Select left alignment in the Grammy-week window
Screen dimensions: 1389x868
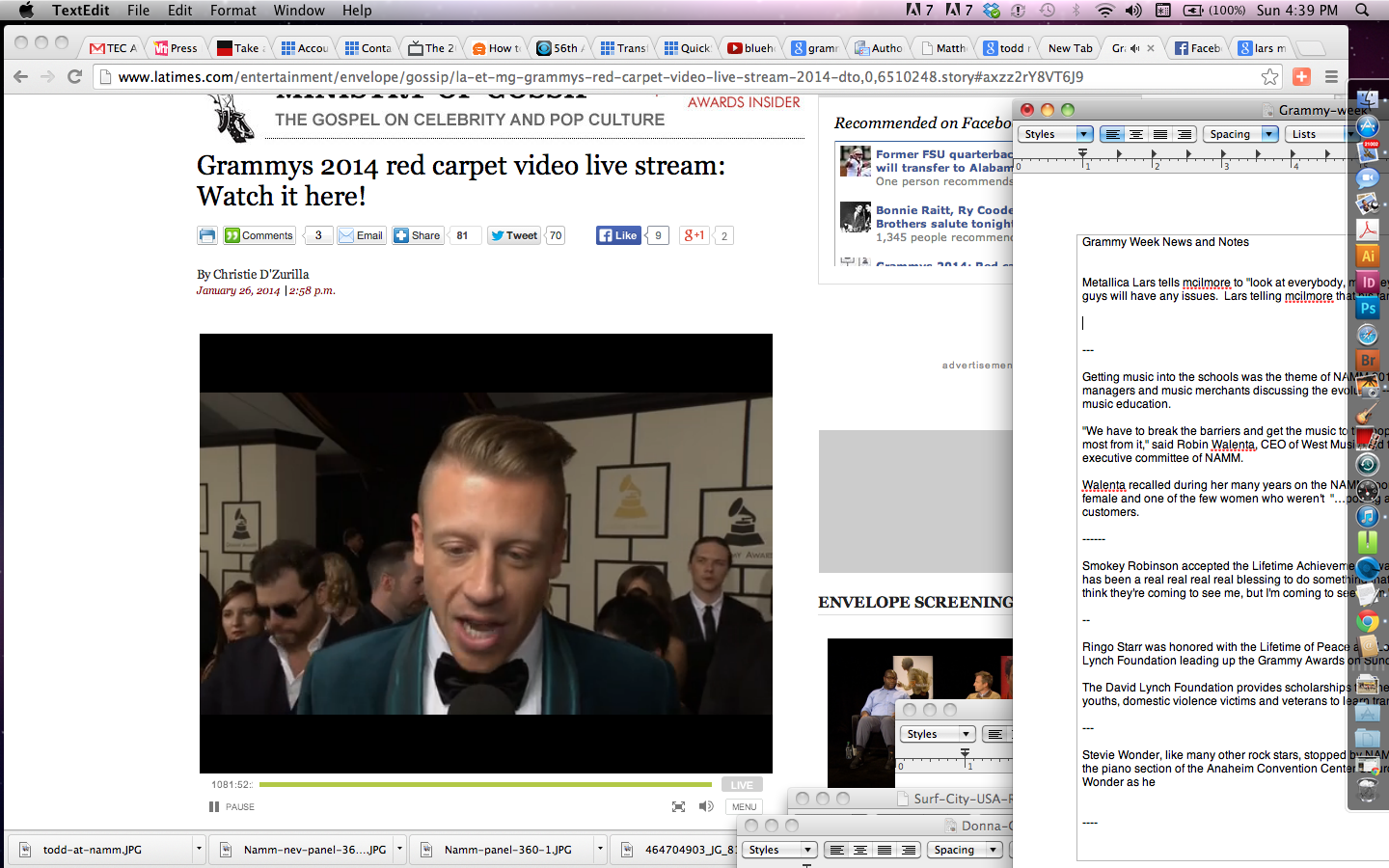(x=1112, y=134)
